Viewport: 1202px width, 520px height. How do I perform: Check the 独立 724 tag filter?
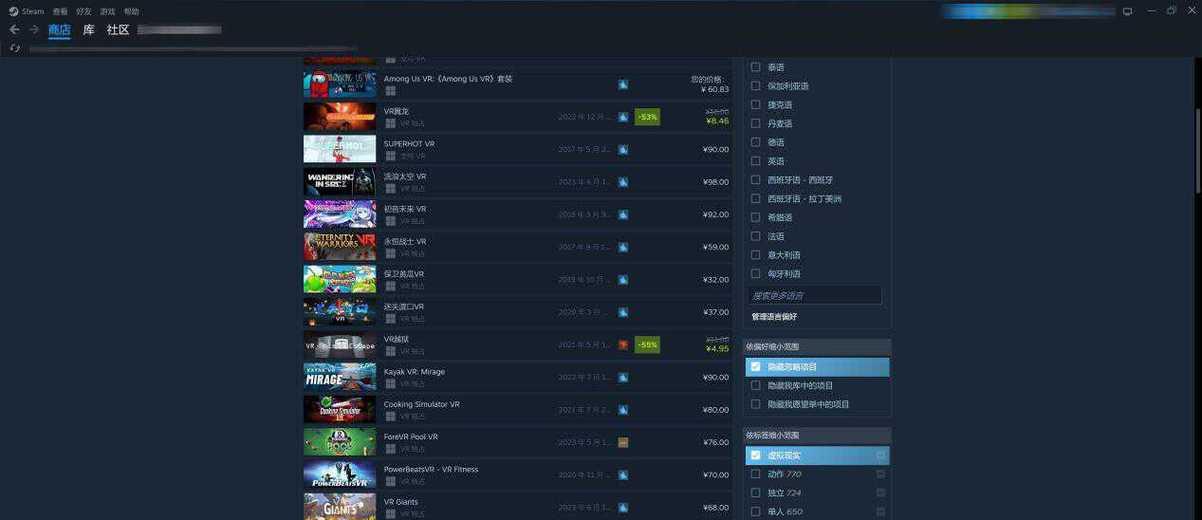(756, 493)
